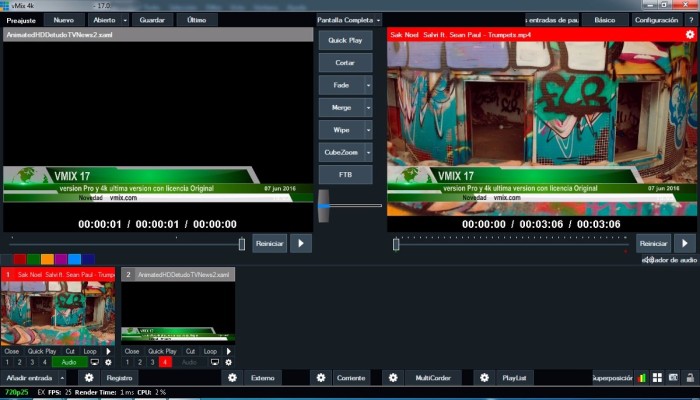Click the MultiCorder button

point(433,378)
